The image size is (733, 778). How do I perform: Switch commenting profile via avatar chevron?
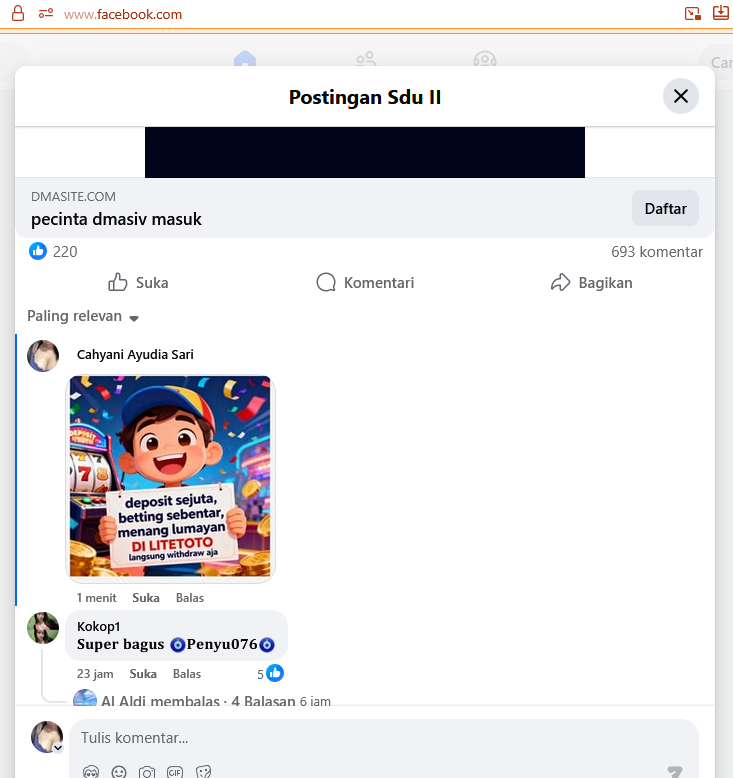pos(58,748)
